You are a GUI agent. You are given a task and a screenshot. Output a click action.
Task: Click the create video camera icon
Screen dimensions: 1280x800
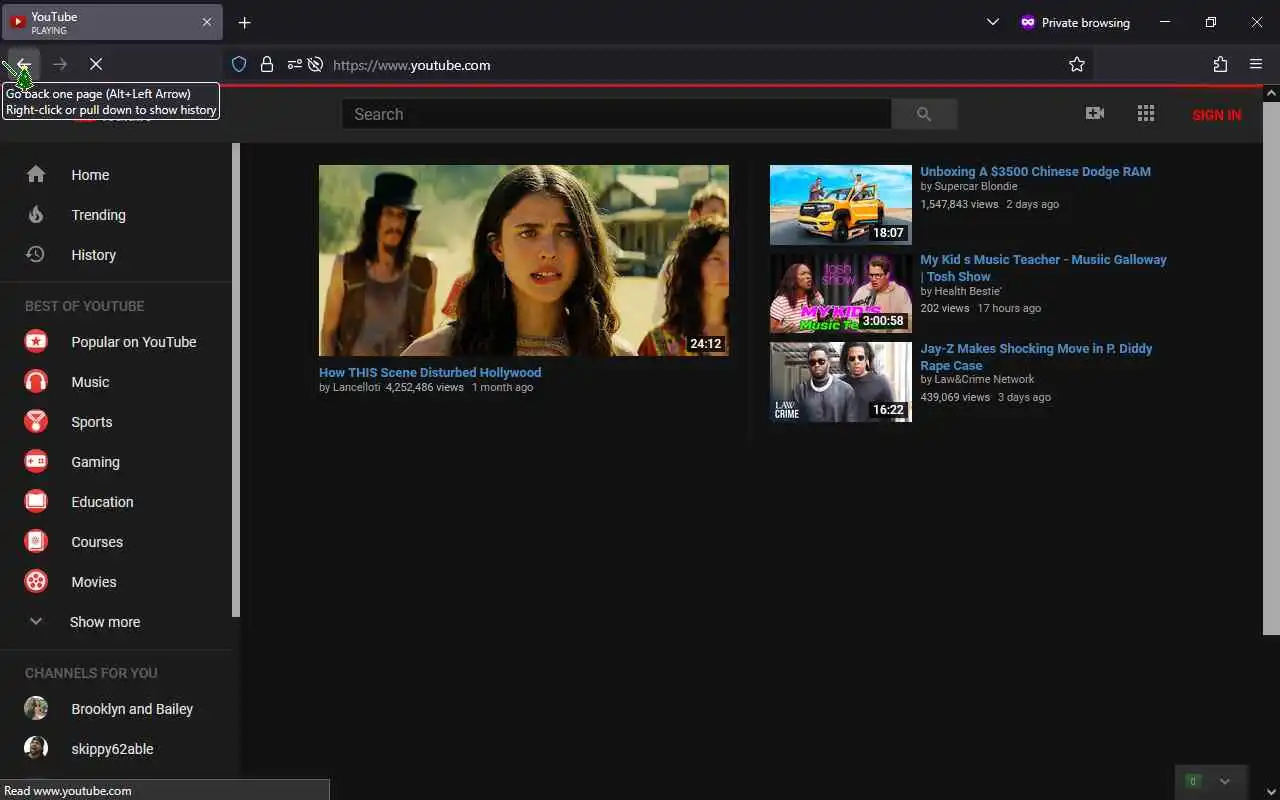(1095, 113)
